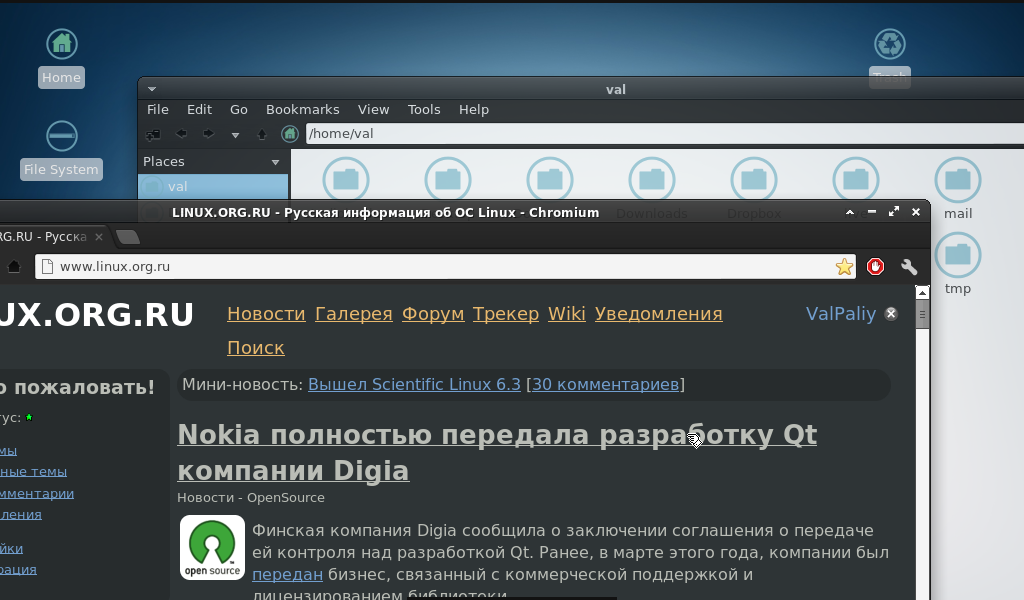
Task: Click the Chromium home button
Action: click(14, 266)
